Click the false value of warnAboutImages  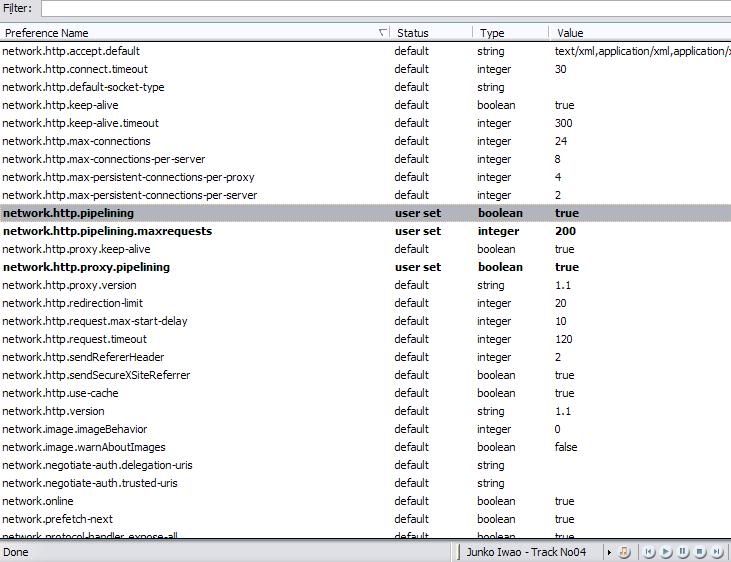(566, 447)
